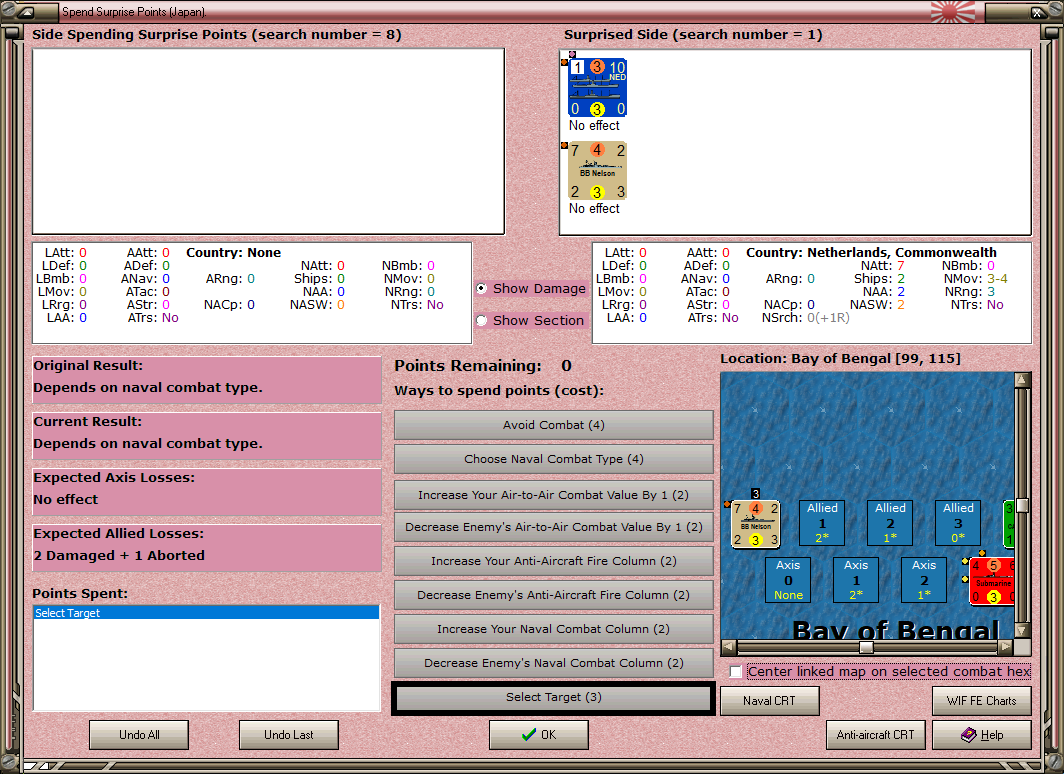Click the map's scroll down arrow
The image size is (1064, 774).
pyautogui.click(x=1022, y=630)
